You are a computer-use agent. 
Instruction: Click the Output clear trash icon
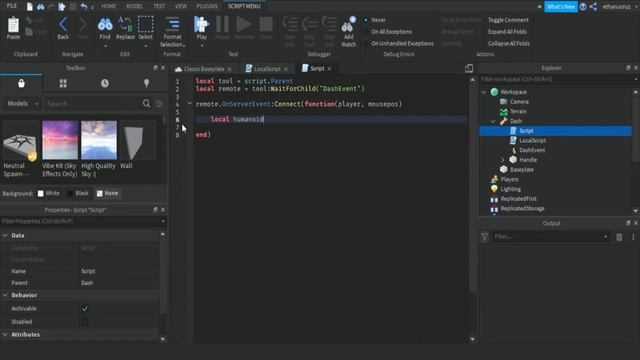coord(619,237)
